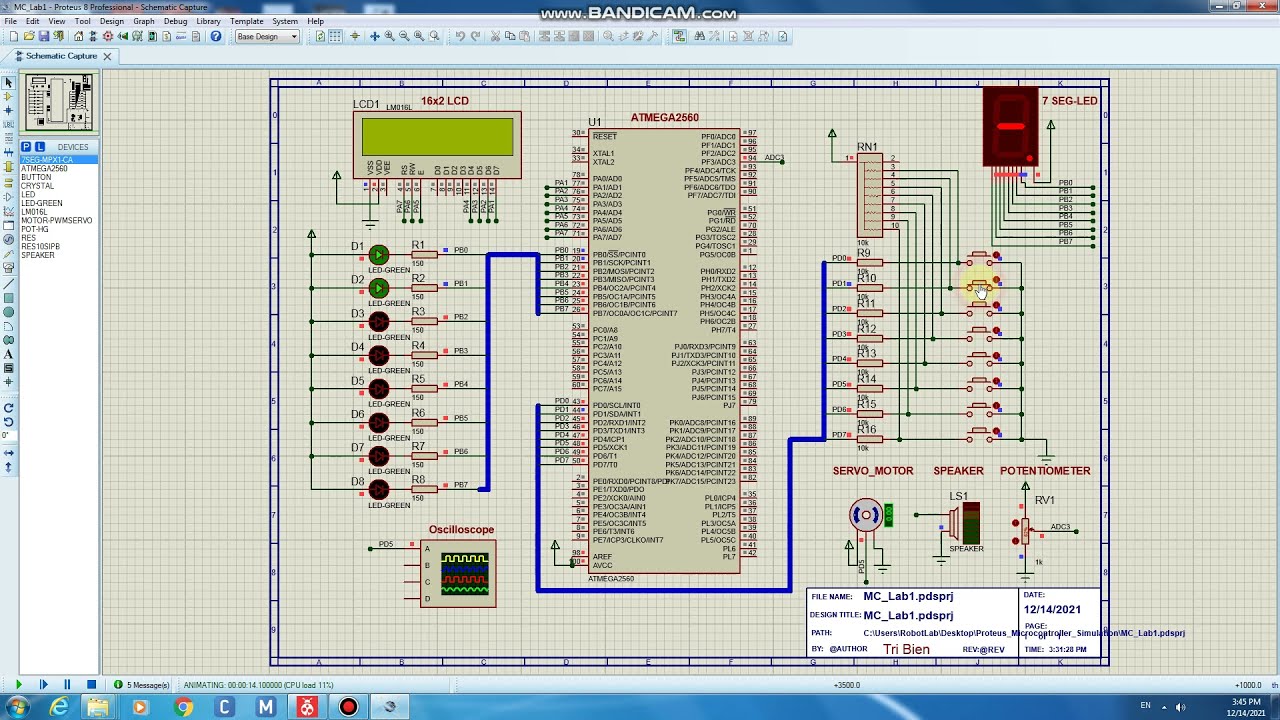1280x720 pixels.
Task: Select MOTOR-PWMSERVO in the devices list
Action: [59, 221]
